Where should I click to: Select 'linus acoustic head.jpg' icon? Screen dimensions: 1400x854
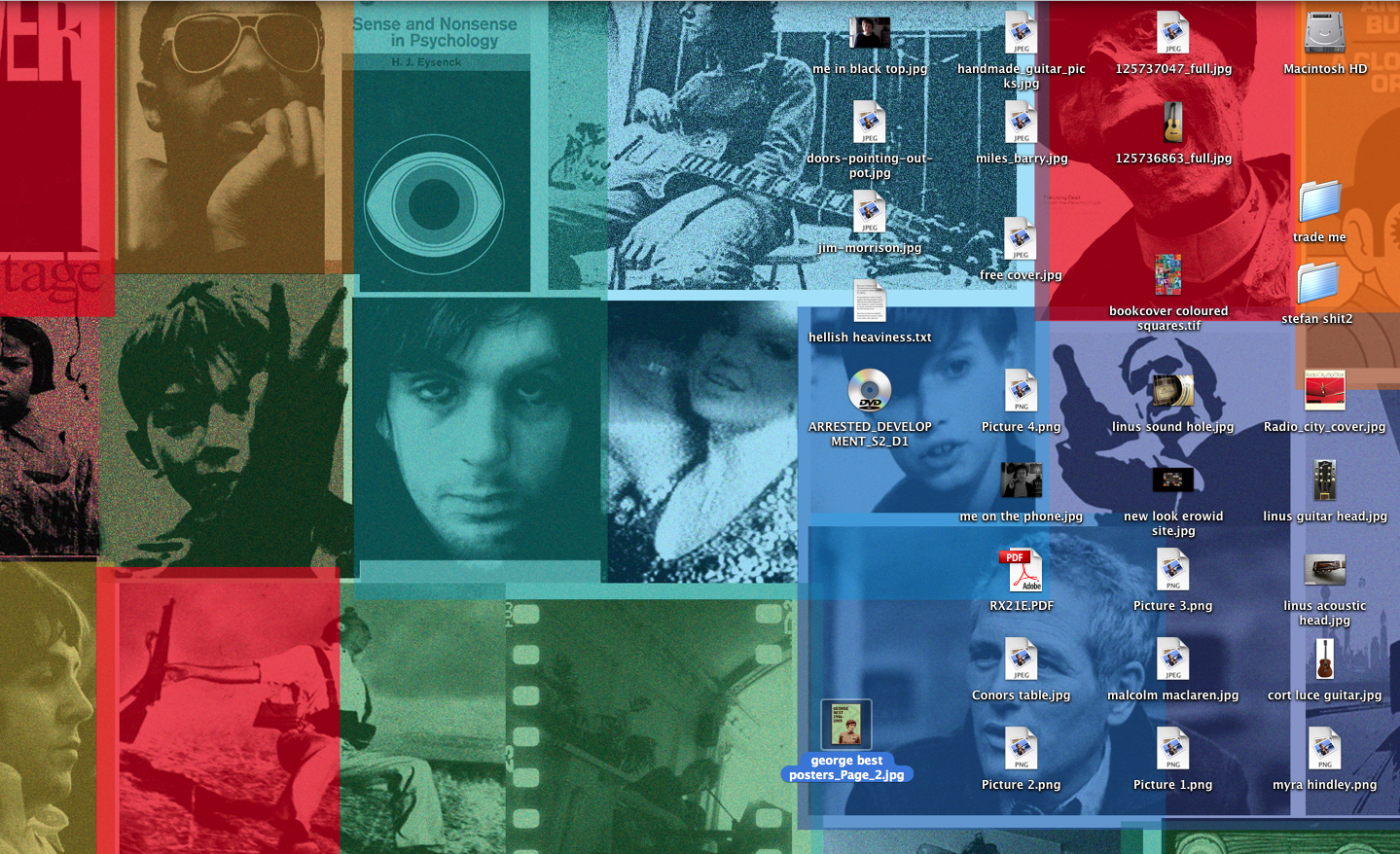click(1324, 569)
